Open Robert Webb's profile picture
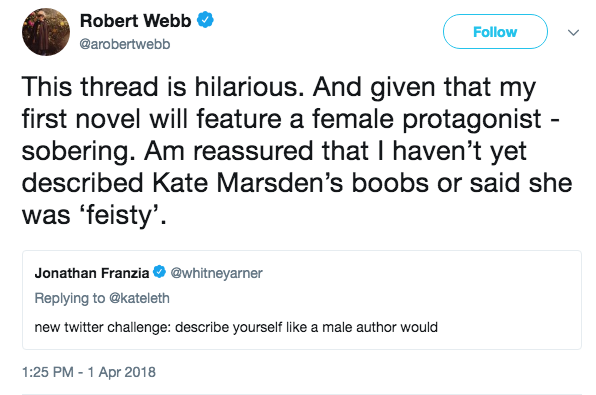The height and width of the screenshot is (395, 596). click(x=46, y=32)
